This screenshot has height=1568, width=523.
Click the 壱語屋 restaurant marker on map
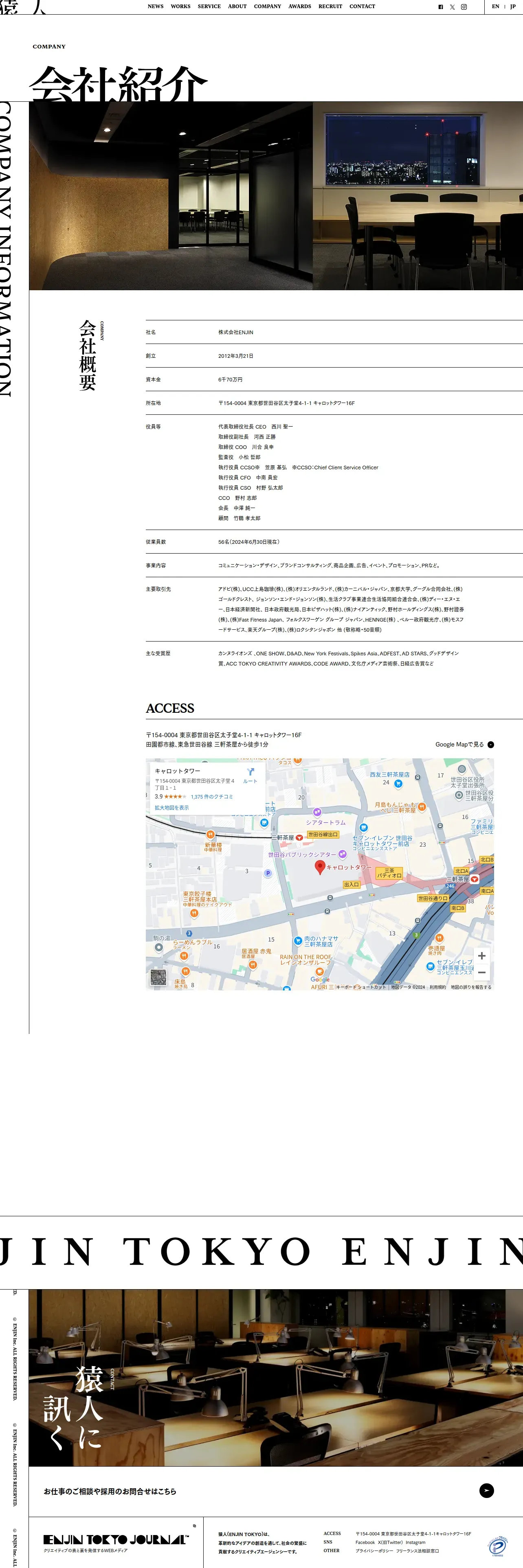pyautogui.click(x=439, y=938)
